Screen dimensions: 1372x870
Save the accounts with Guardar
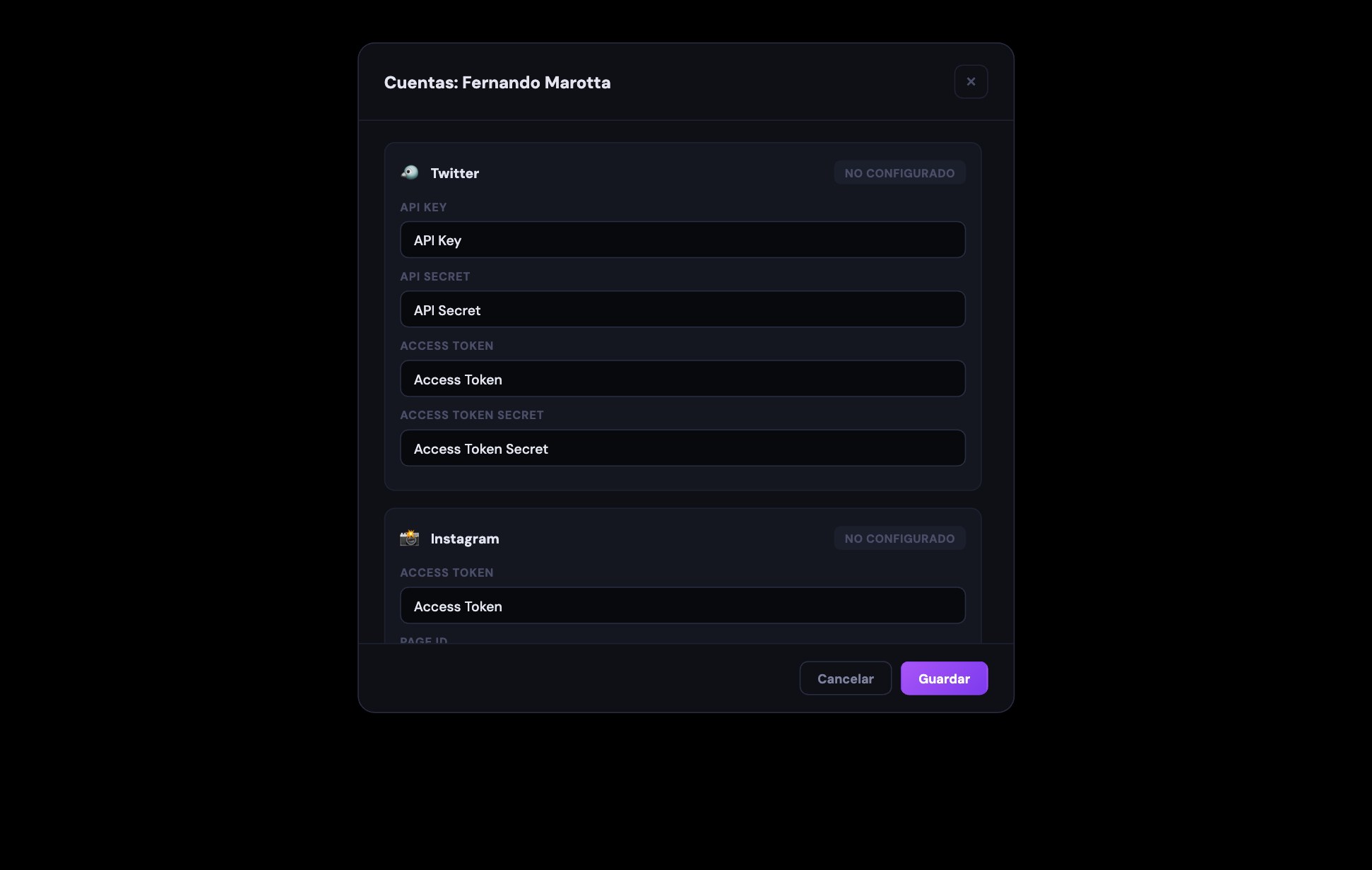(944, 678)
